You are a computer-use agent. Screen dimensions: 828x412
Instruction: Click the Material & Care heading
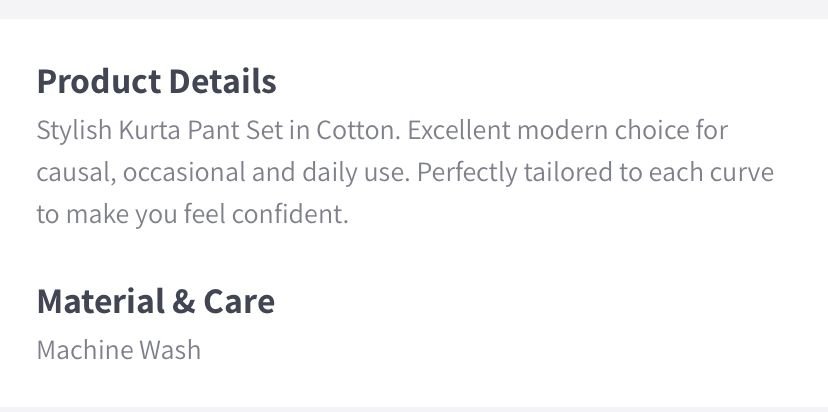pos(155,301)
